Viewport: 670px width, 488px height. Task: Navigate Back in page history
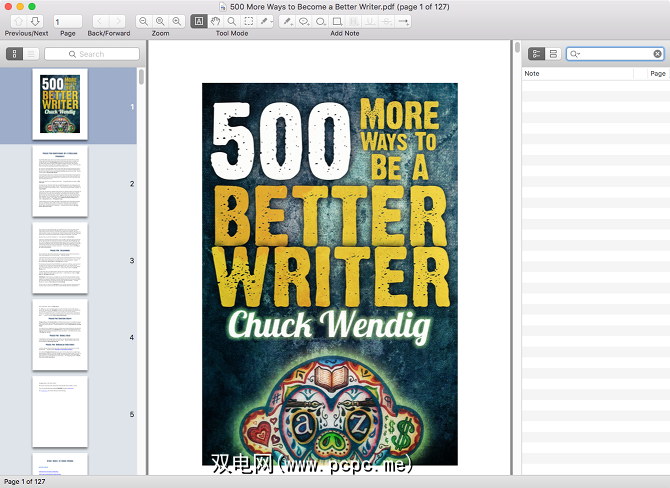pos(100,21)
